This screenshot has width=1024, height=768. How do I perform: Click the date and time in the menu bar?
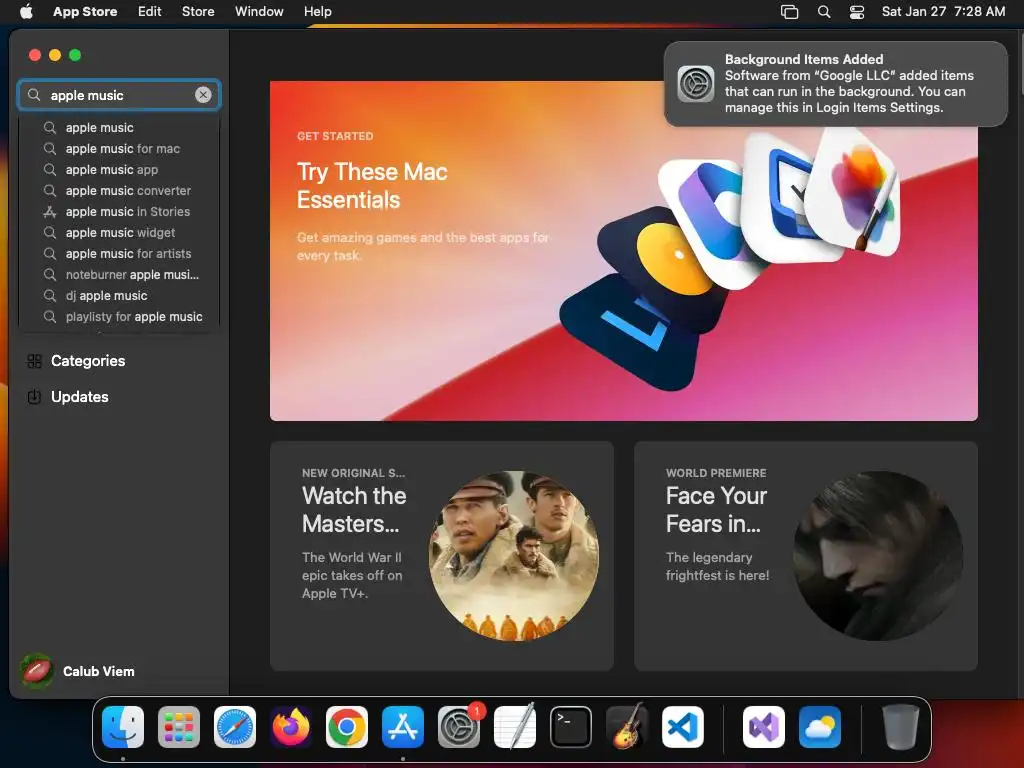943,11
